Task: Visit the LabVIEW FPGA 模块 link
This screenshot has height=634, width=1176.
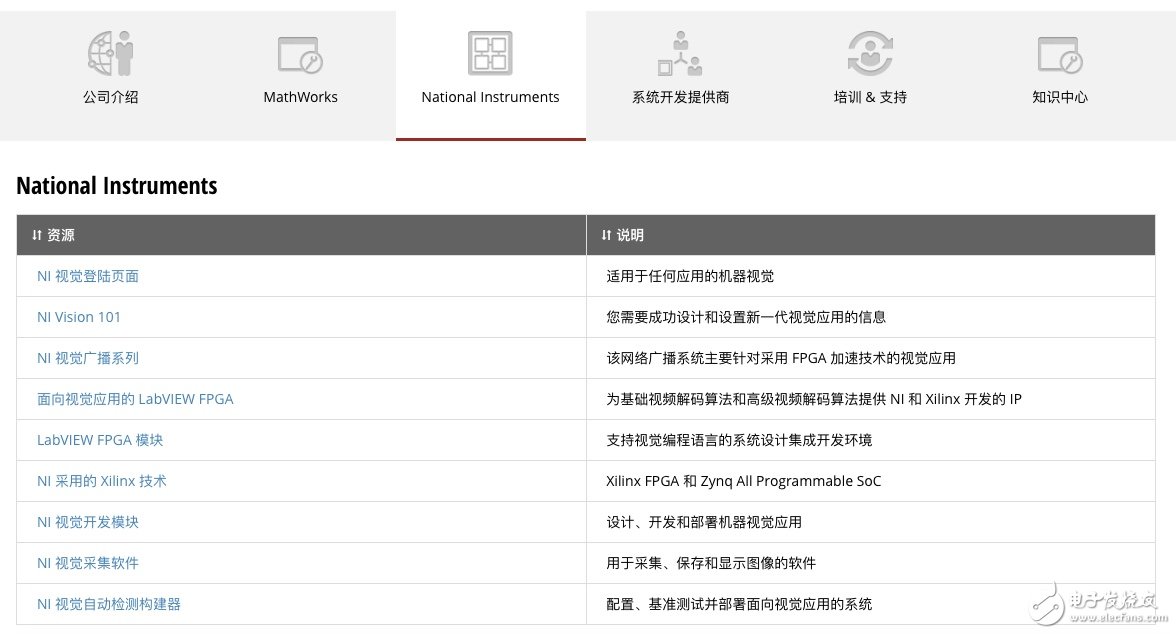Action: pyautogui.click(x=100, y=440)
